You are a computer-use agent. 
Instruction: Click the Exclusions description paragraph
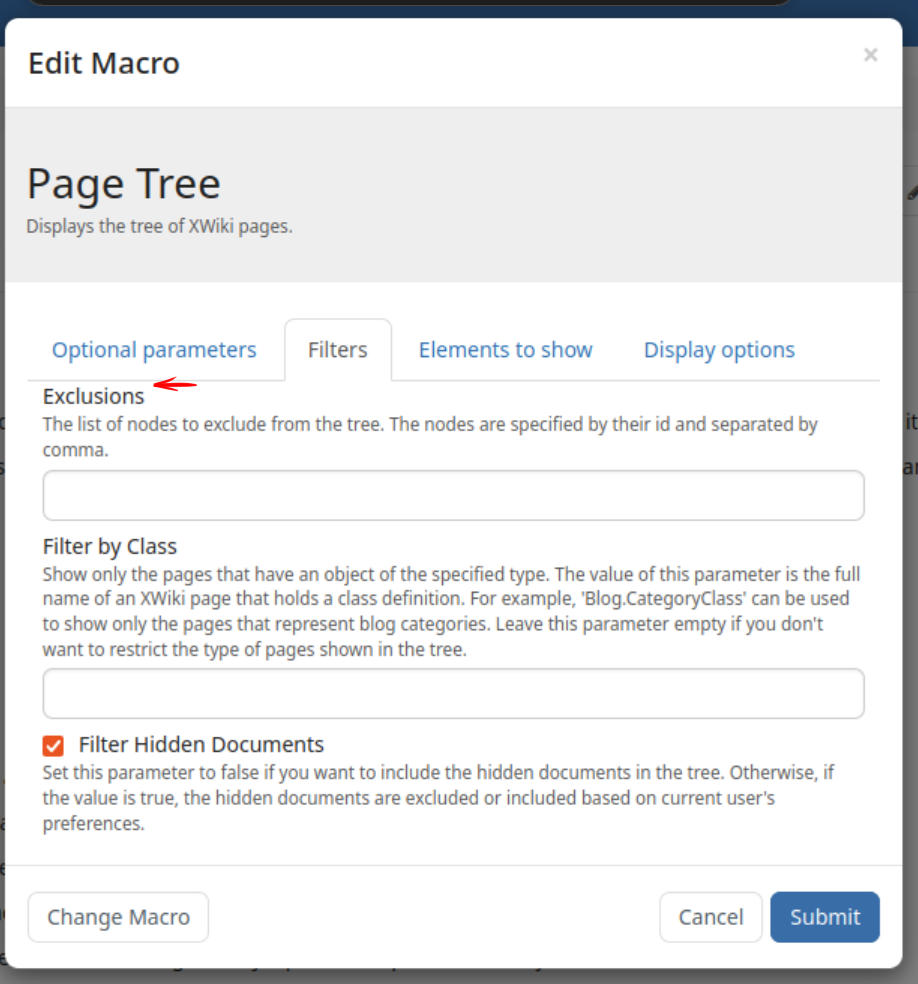[430, 436]
